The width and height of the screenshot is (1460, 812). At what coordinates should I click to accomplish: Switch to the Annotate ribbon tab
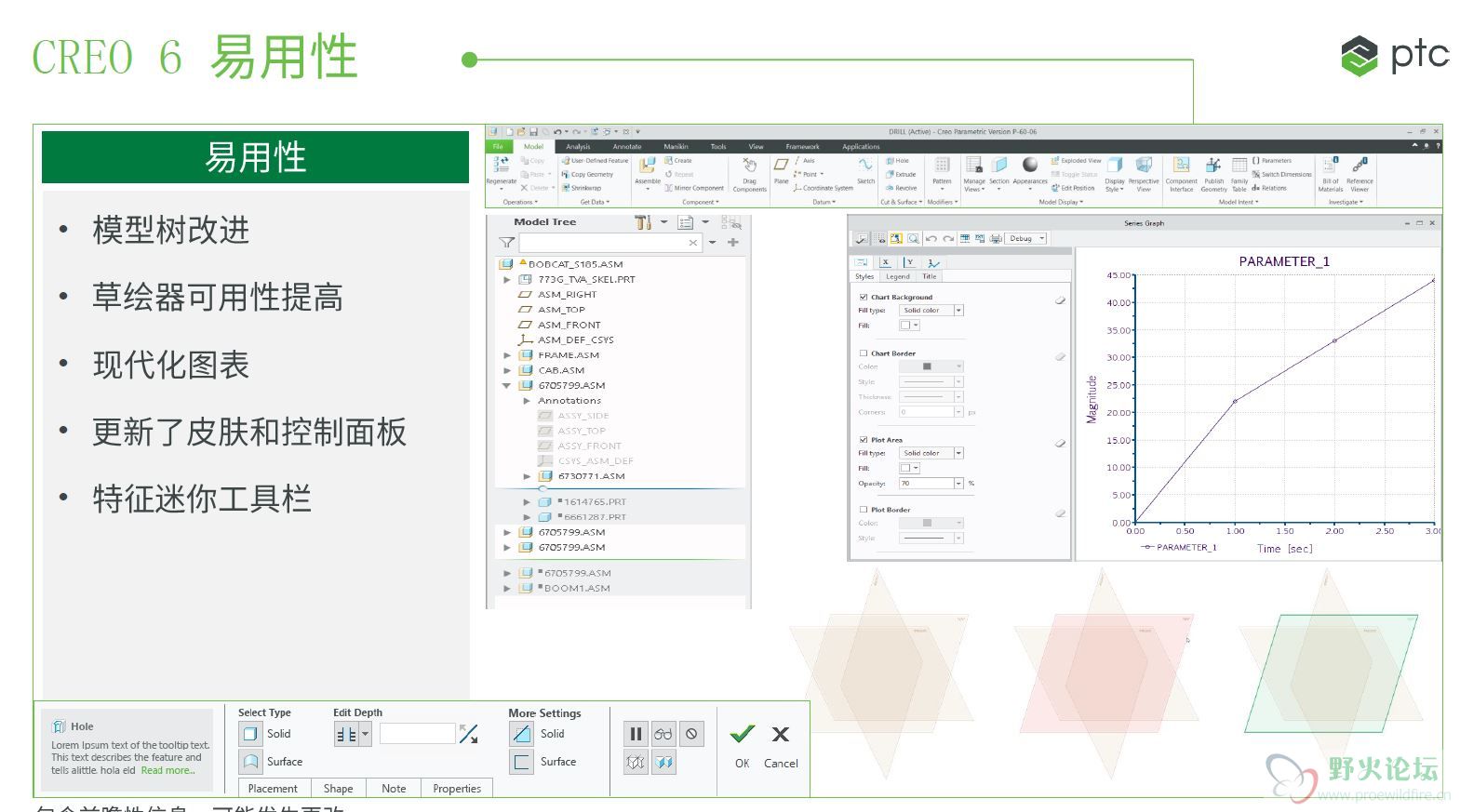tap(626, 146)
